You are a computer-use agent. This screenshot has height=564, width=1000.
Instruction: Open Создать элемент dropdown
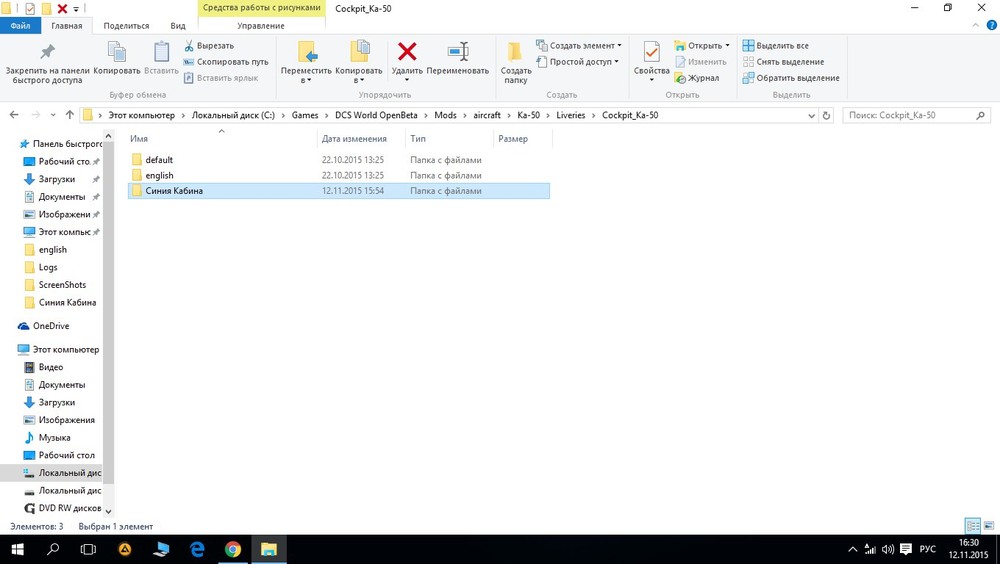pyautogui.click(x=578, y=46)
